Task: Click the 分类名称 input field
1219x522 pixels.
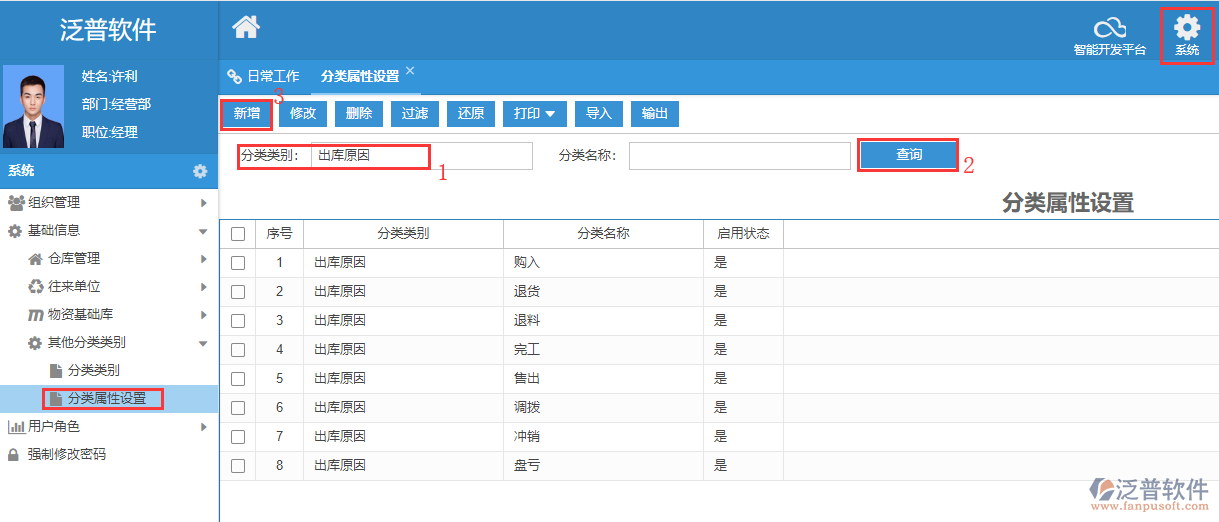Action: (x=739, y=156)
